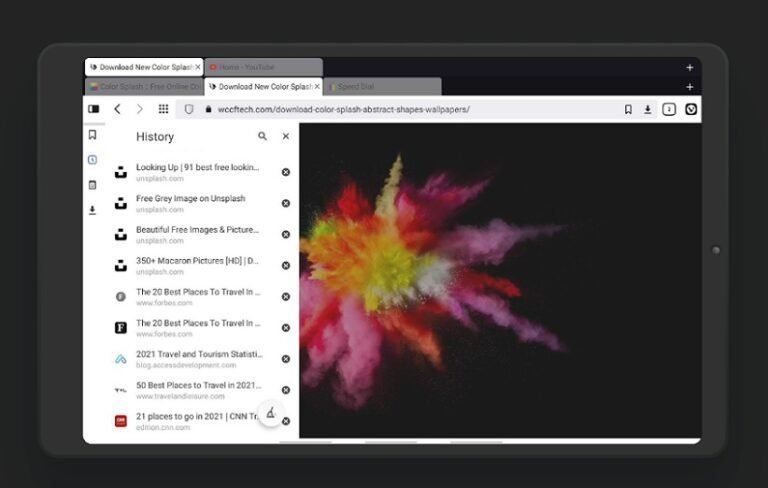Bookmark this page from address bar
Screen dimensions: 768x488
tap(628, 109)
